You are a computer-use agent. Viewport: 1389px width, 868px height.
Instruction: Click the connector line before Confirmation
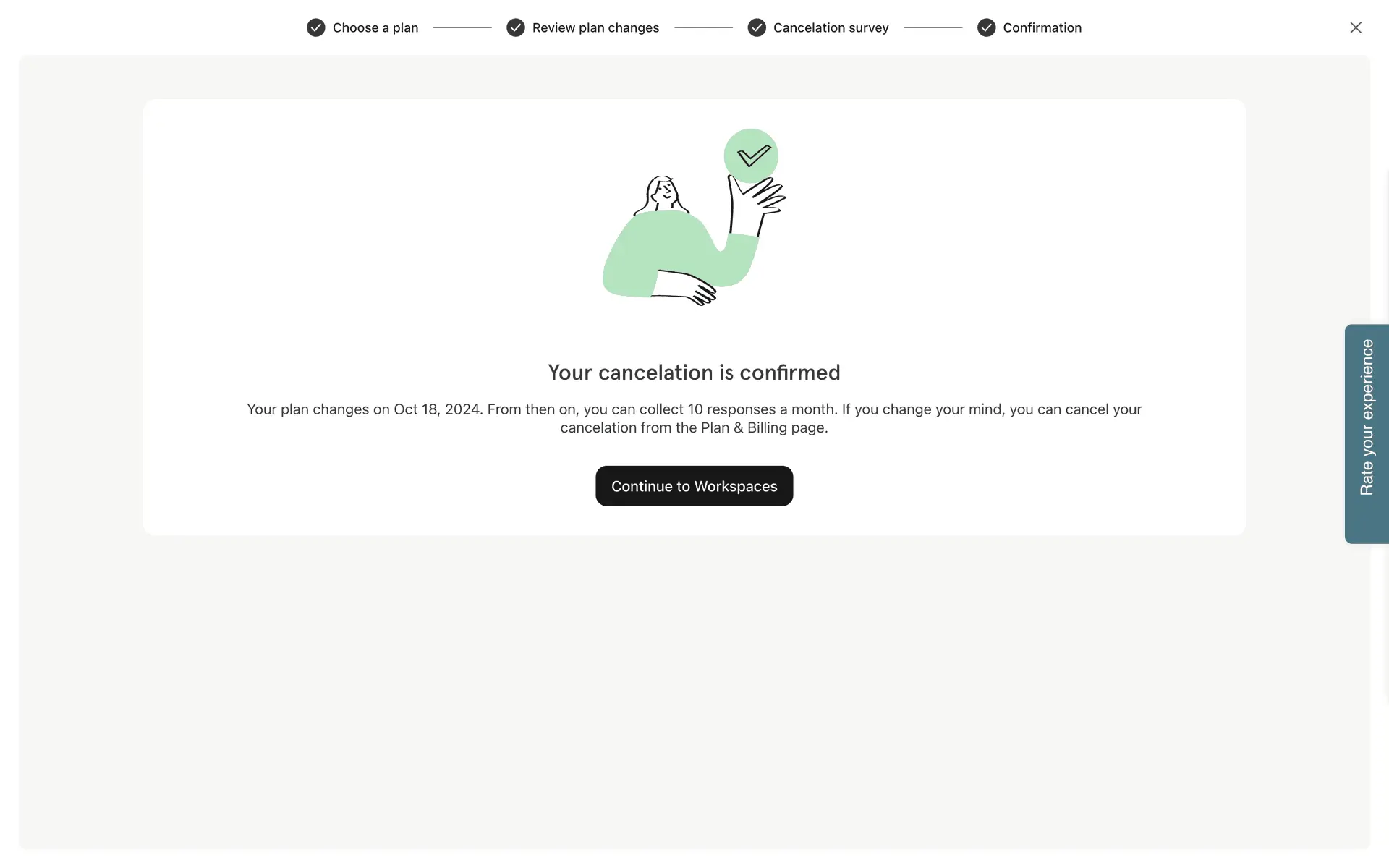933,27
